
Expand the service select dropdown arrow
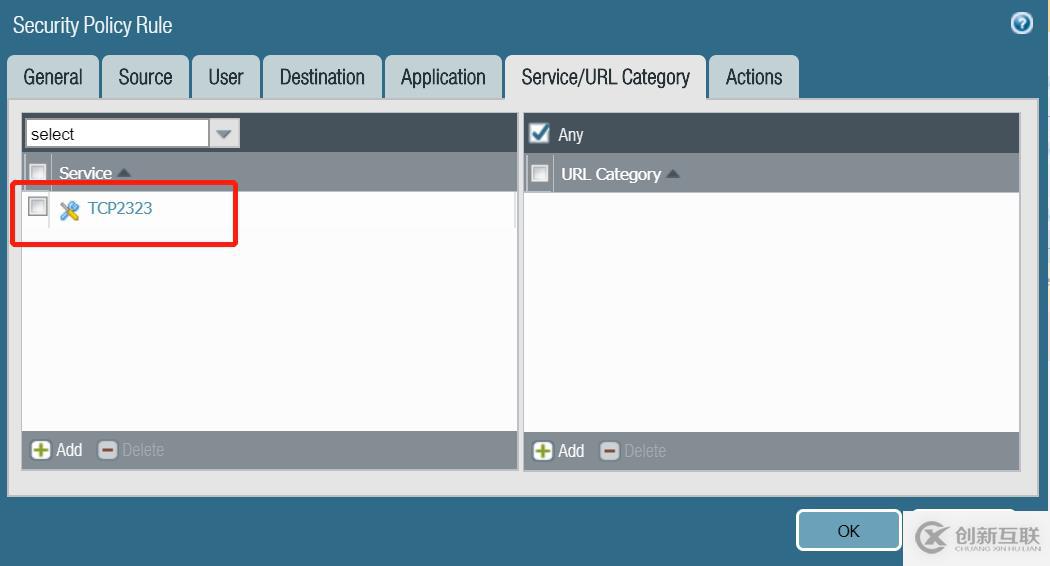224,133
